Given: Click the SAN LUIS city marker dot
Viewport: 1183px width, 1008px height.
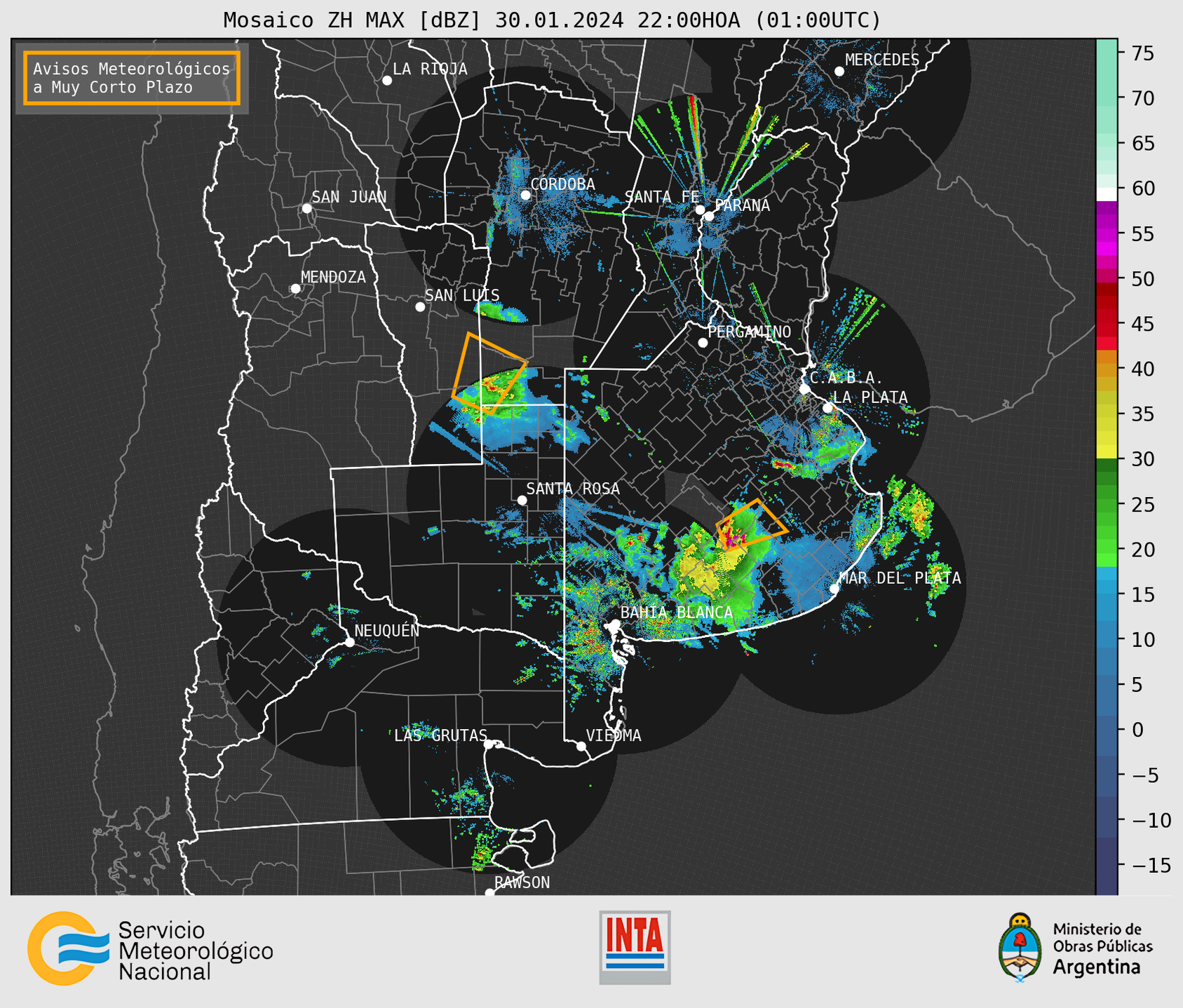Looking at the screenshot, I should 420,307.
